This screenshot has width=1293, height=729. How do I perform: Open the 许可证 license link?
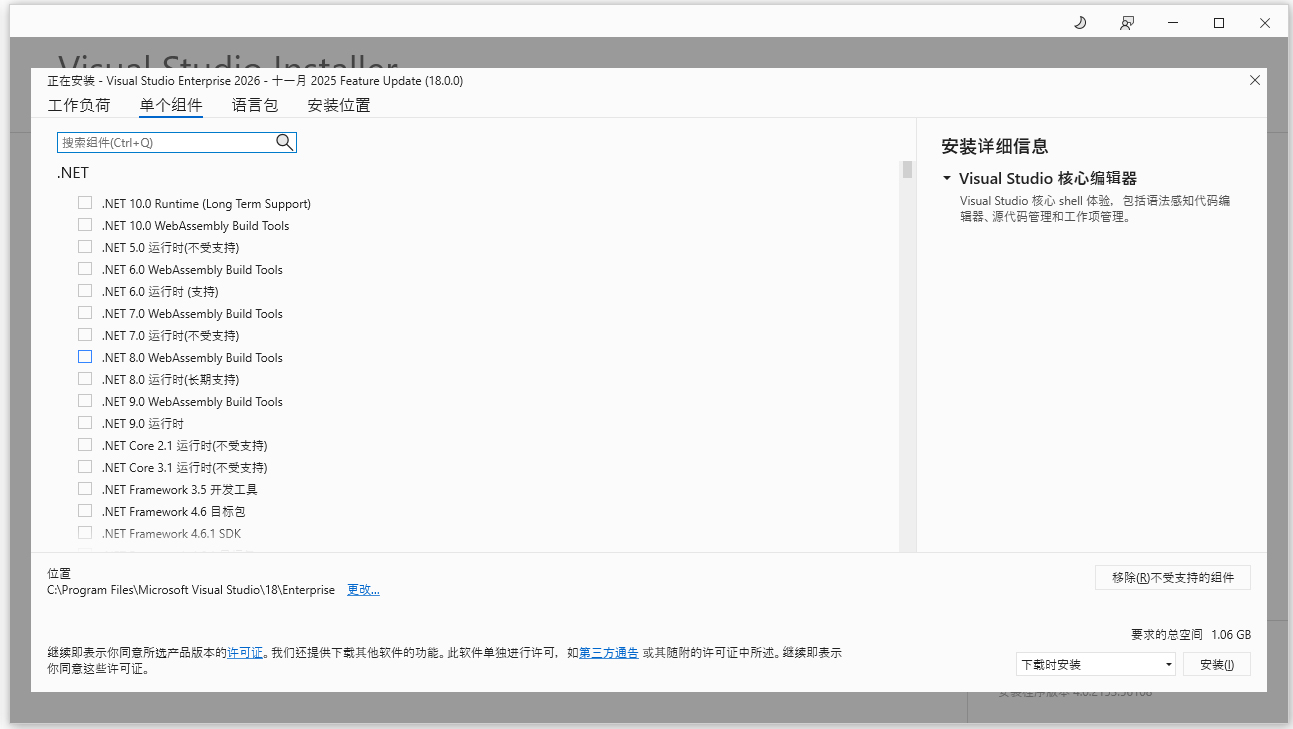pos(245,652)
